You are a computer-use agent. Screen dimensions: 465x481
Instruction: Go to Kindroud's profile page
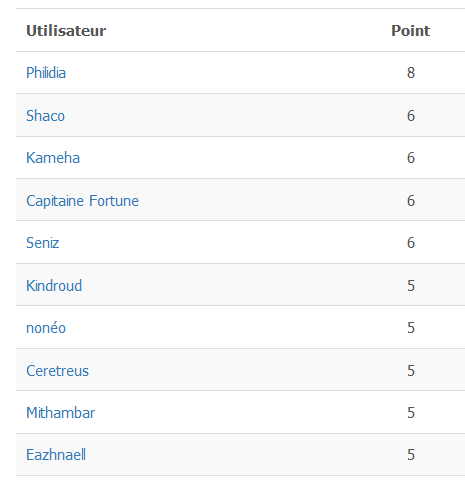(x=54, y=286)
